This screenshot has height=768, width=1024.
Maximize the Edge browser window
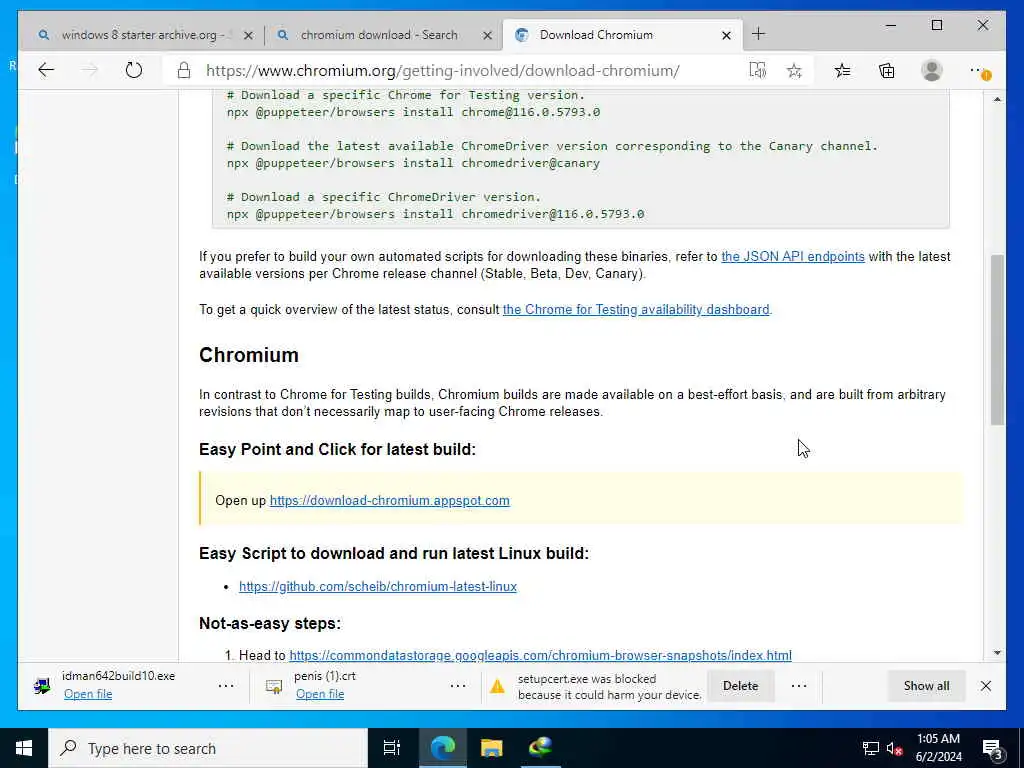(936, 25)
